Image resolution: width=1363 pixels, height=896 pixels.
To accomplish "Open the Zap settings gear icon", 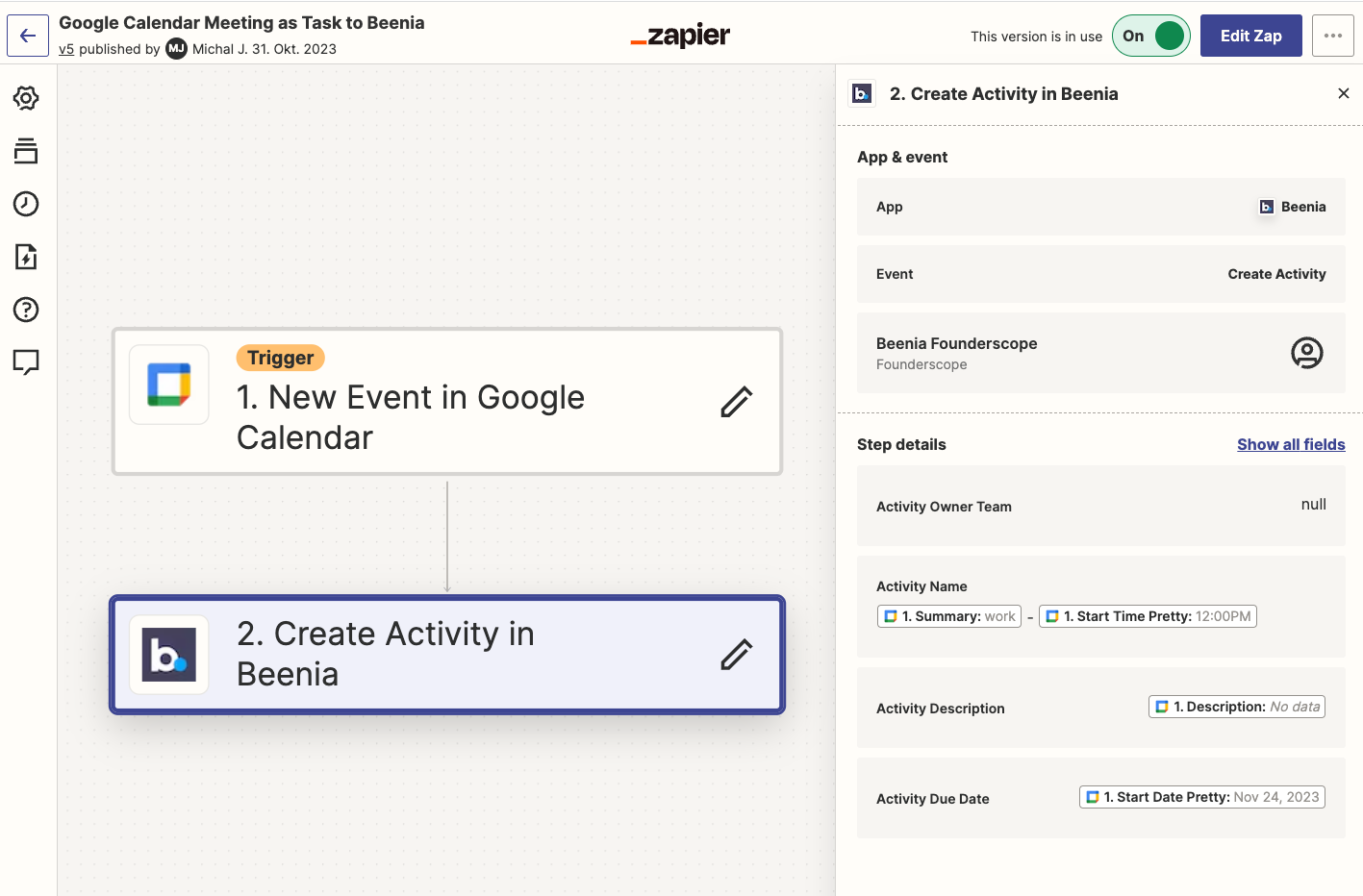I will click(x=25, y=97).
